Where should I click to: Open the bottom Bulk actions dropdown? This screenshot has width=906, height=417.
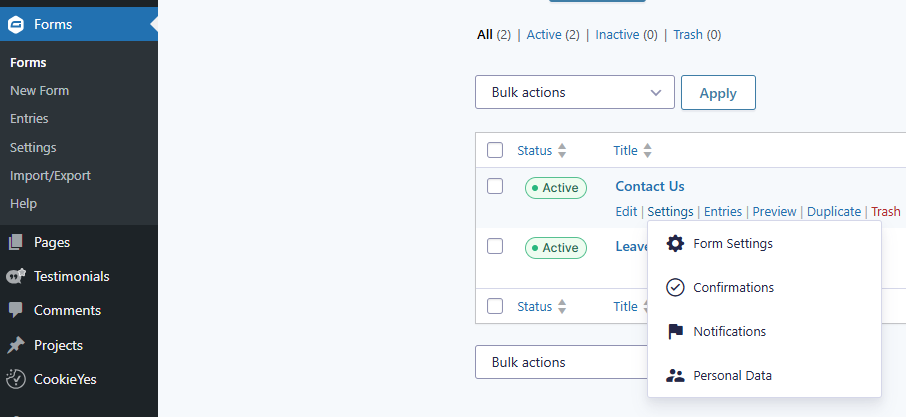(x=560, y=362)
